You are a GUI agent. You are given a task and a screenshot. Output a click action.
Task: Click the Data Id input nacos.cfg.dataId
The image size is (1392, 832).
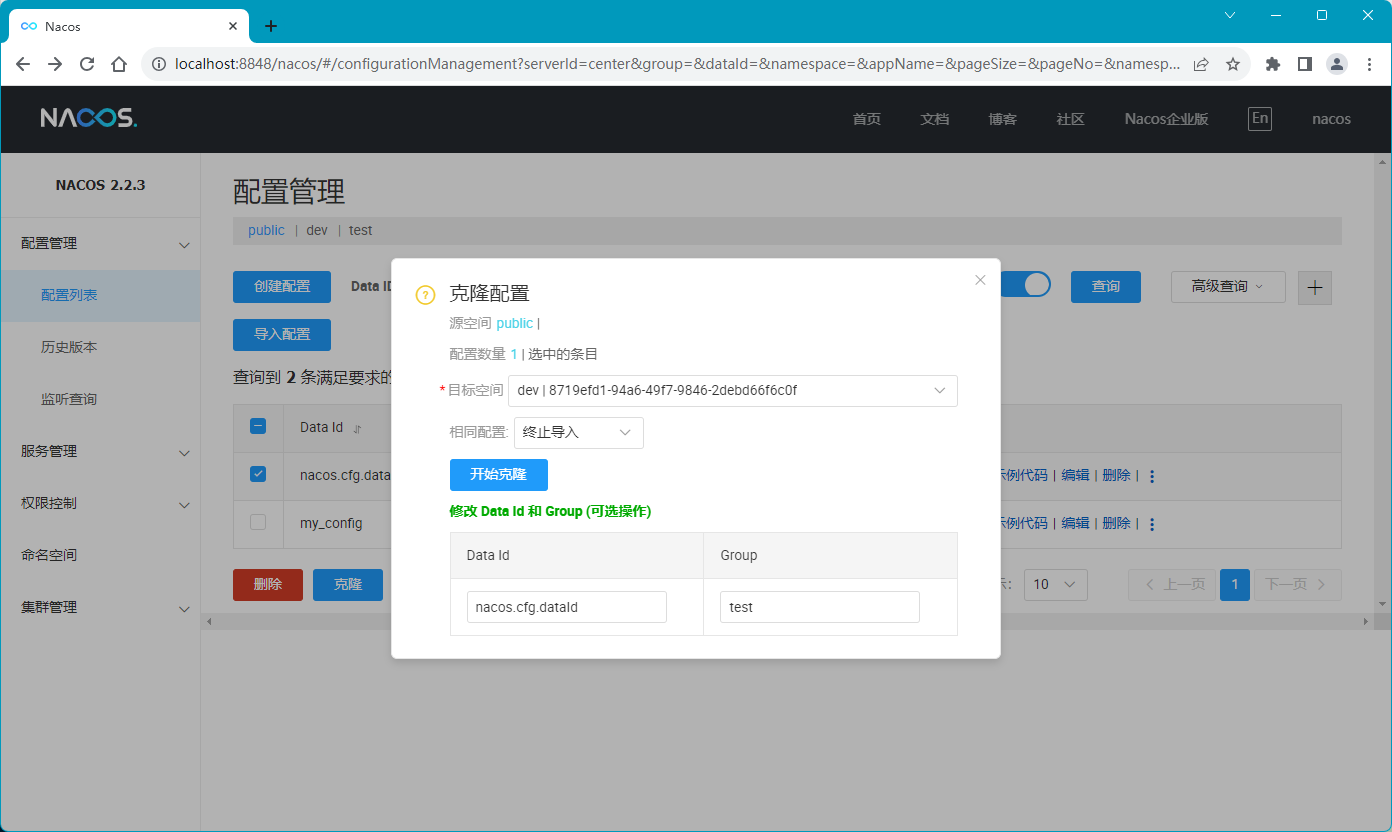pyautogui.click(x=567, y=607)
